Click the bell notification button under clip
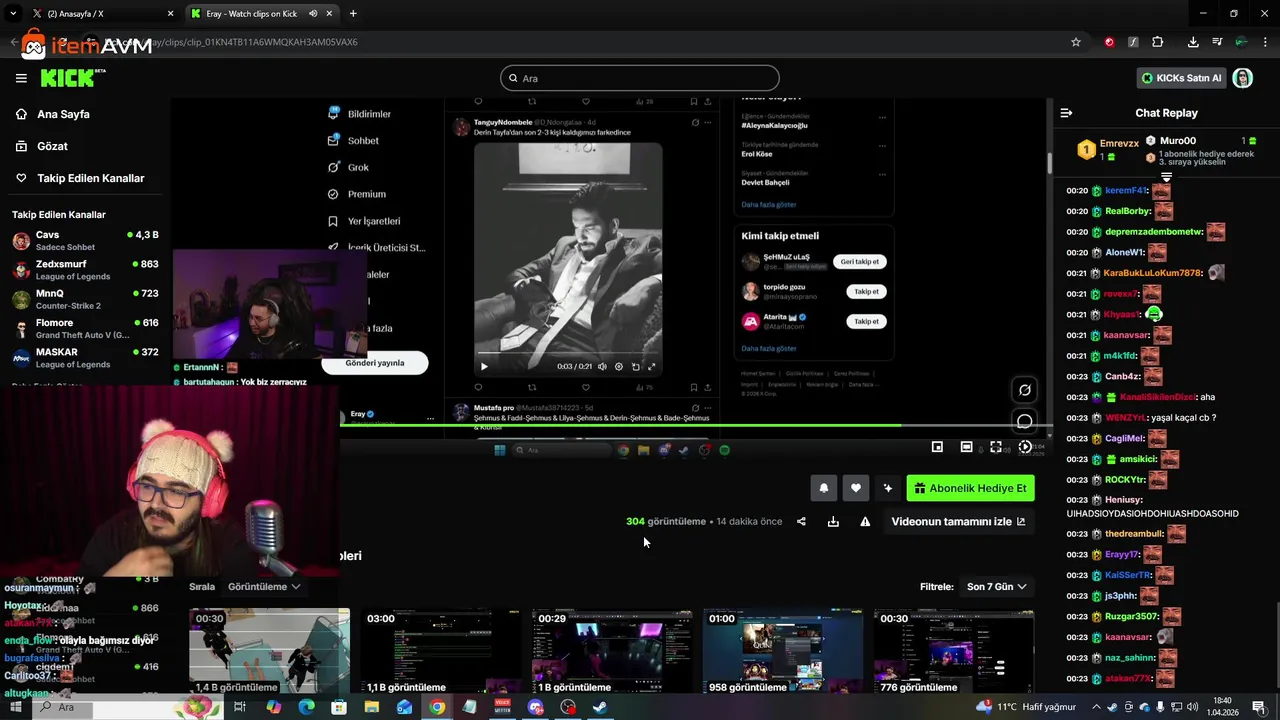This screenshot has width=1280, height=720. [x=824, y=488]
